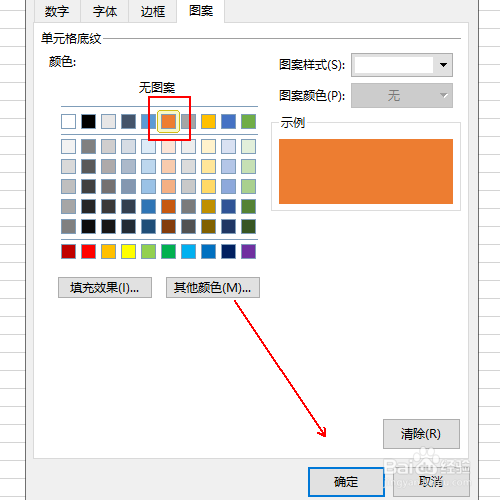
Task: Select light green swatch in bottom standard row
Action: coord(148,251)
